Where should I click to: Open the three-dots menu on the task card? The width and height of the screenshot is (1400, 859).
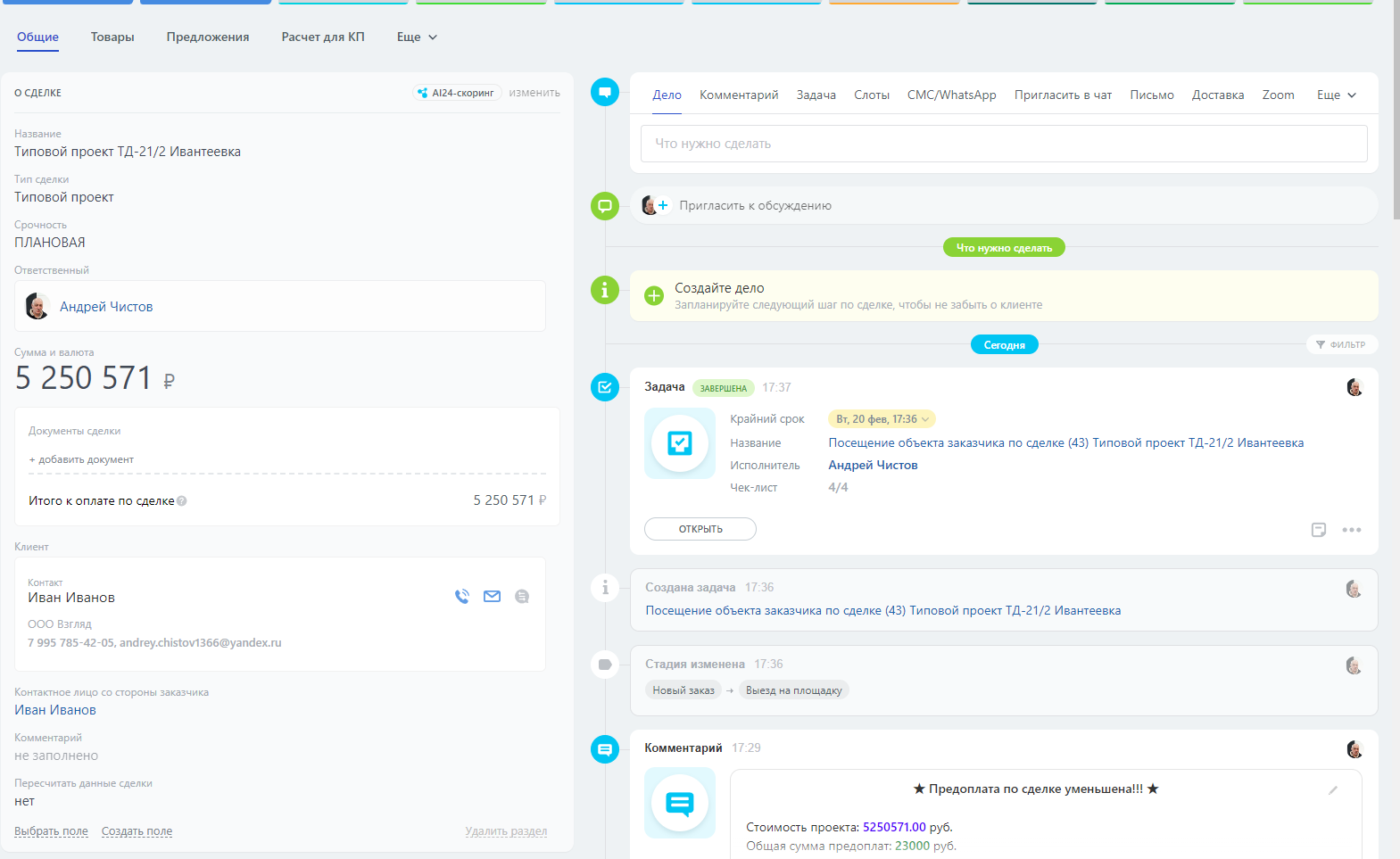coord(1352,530)
